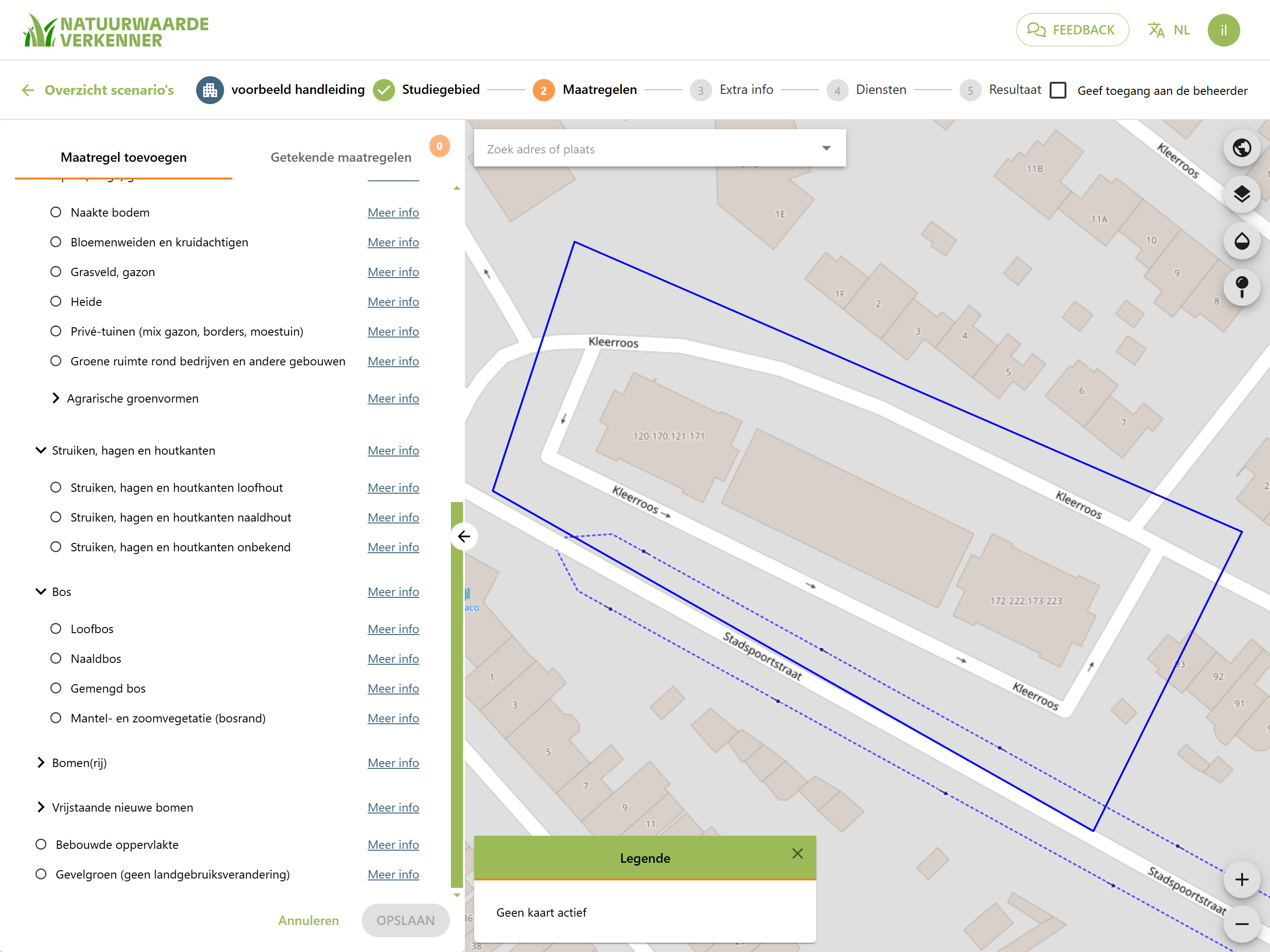Screen dimensions: 1270x952
Task: Zoom in with the plus button
Action: point(1241,879)
